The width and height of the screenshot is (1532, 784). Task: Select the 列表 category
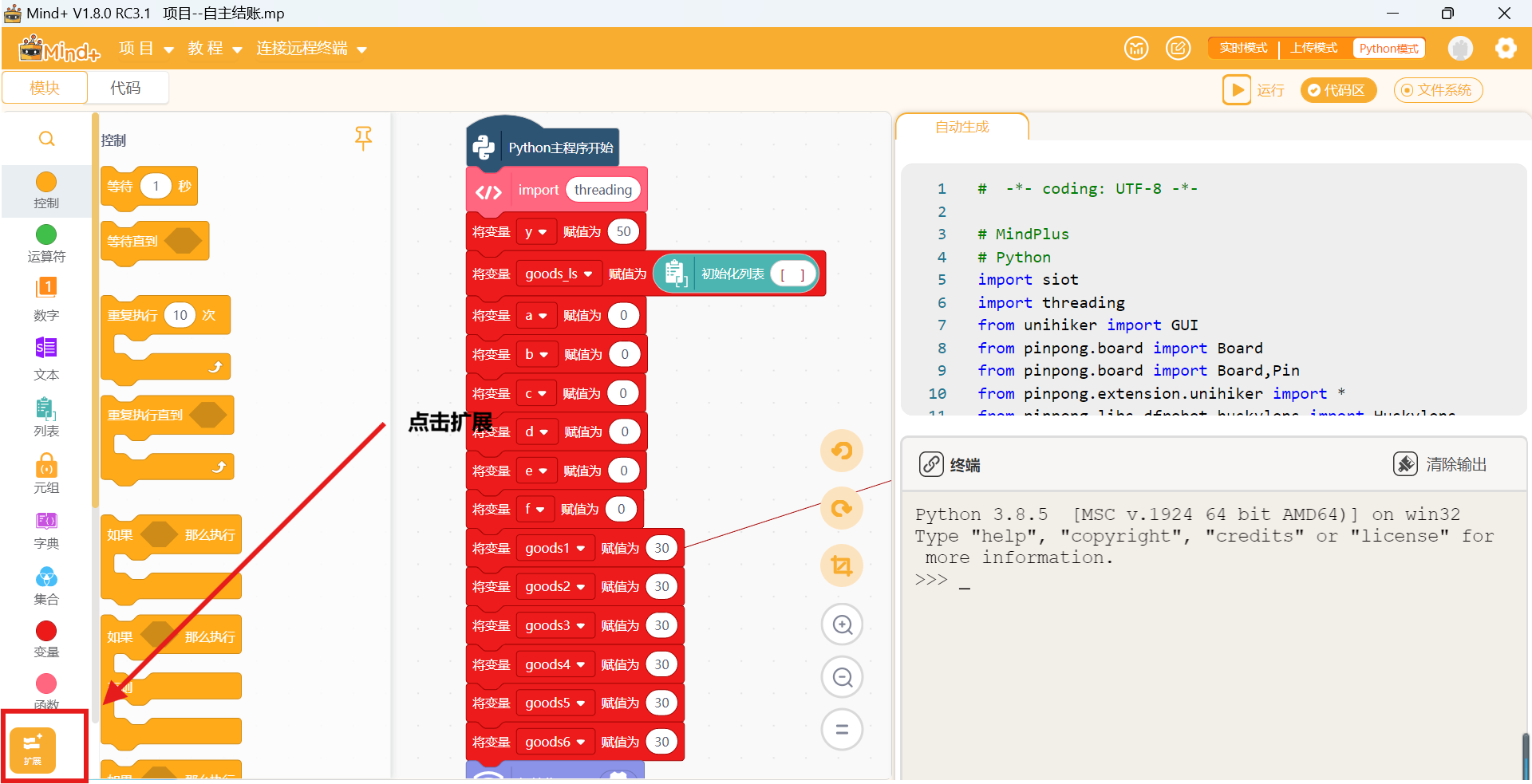pyautogui.click(x=46, y=417)
